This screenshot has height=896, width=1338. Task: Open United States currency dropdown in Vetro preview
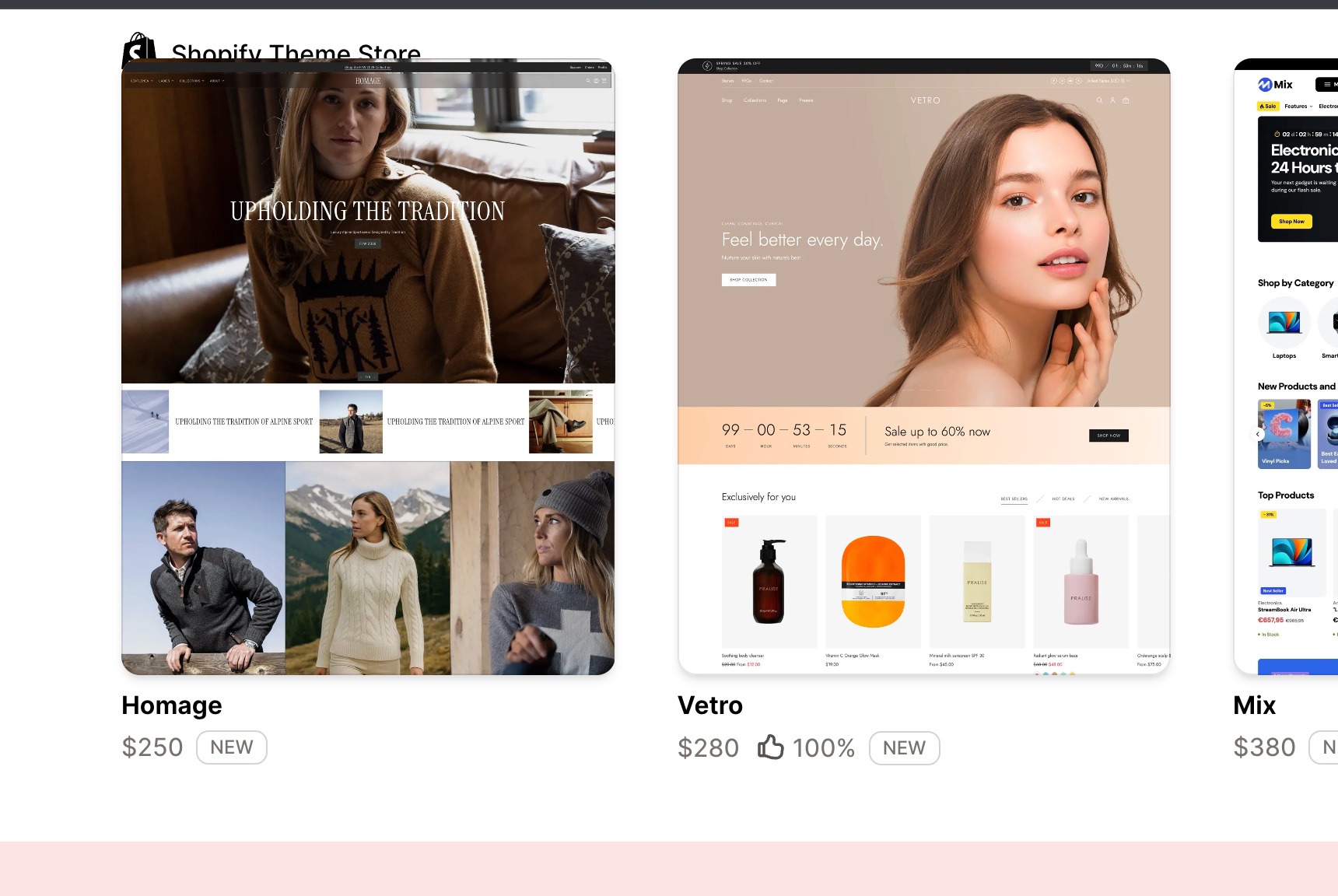coord(1108,81)
